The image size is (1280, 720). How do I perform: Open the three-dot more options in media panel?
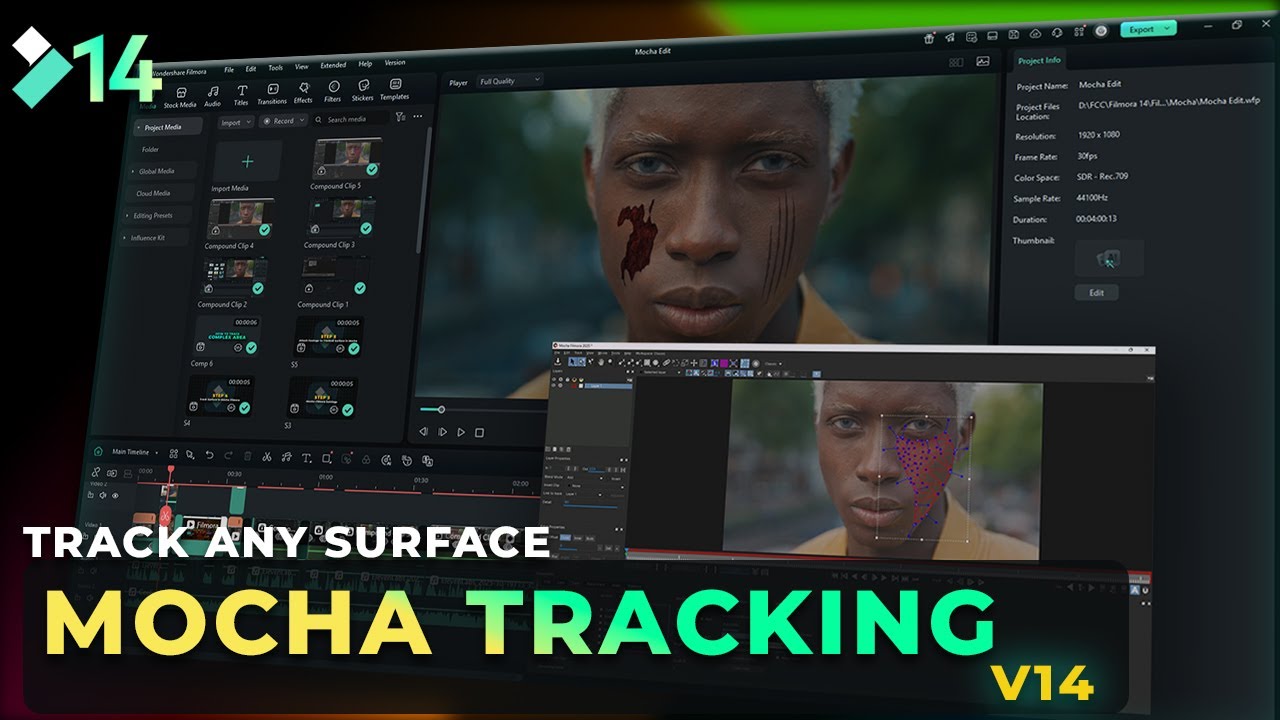pyautogui.click(x=418, y=116)
